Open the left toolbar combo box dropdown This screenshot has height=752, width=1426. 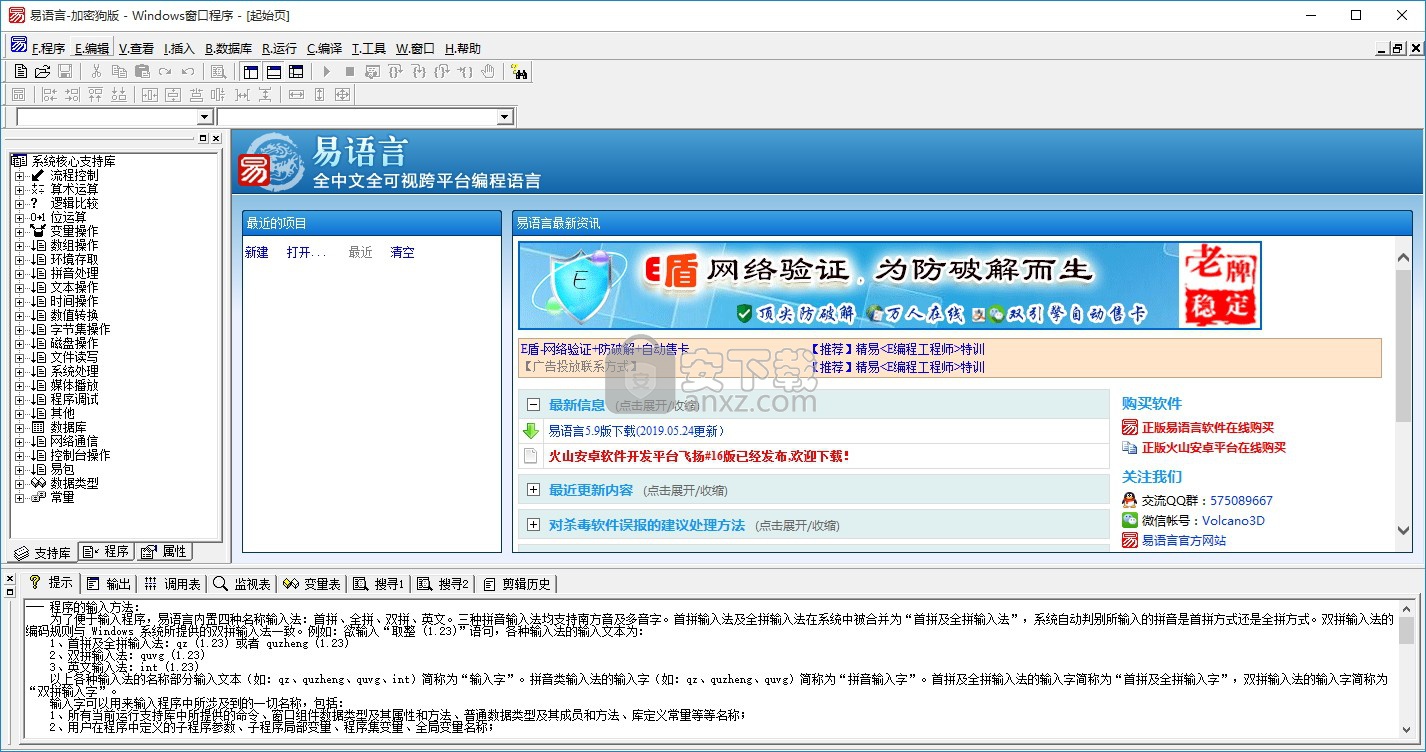click(204, 118)
